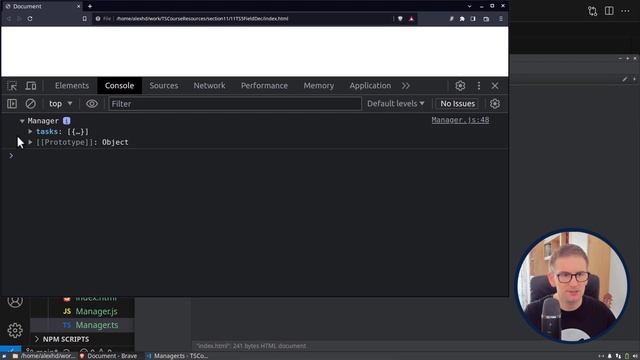
Task: Click the address bar file URL
Action: click(x=202, y=19)
